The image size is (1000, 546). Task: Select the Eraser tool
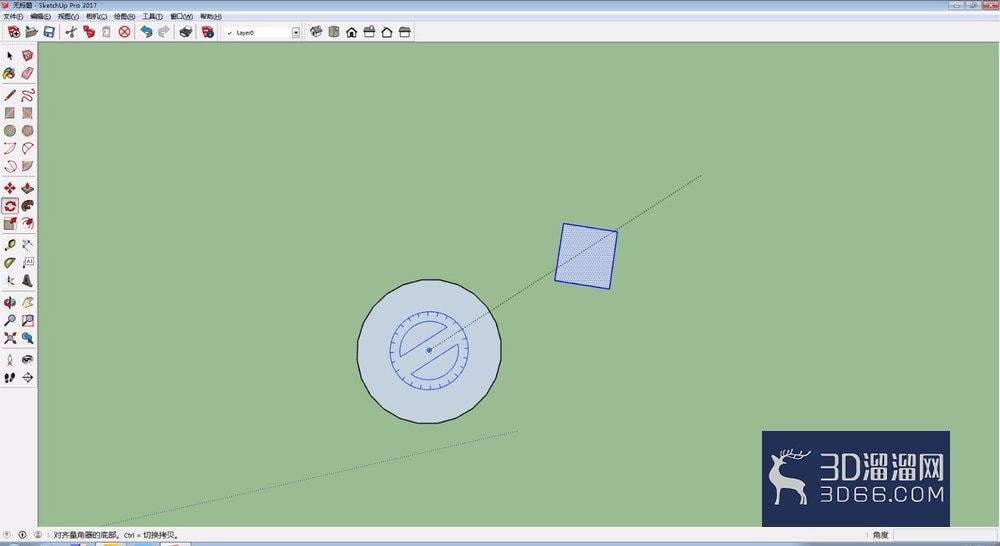[27, 73]
